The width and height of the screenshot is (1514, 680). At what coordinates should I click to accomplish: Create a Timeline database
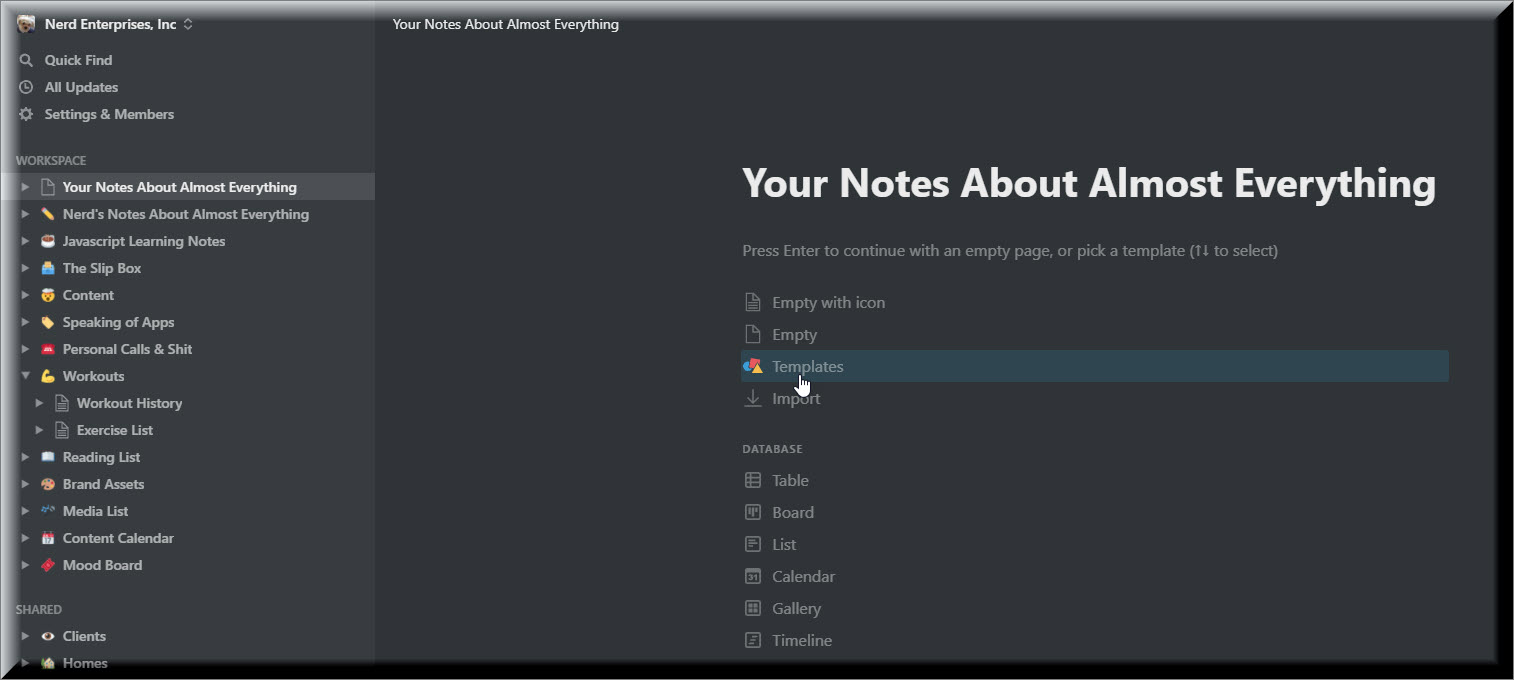802,640
